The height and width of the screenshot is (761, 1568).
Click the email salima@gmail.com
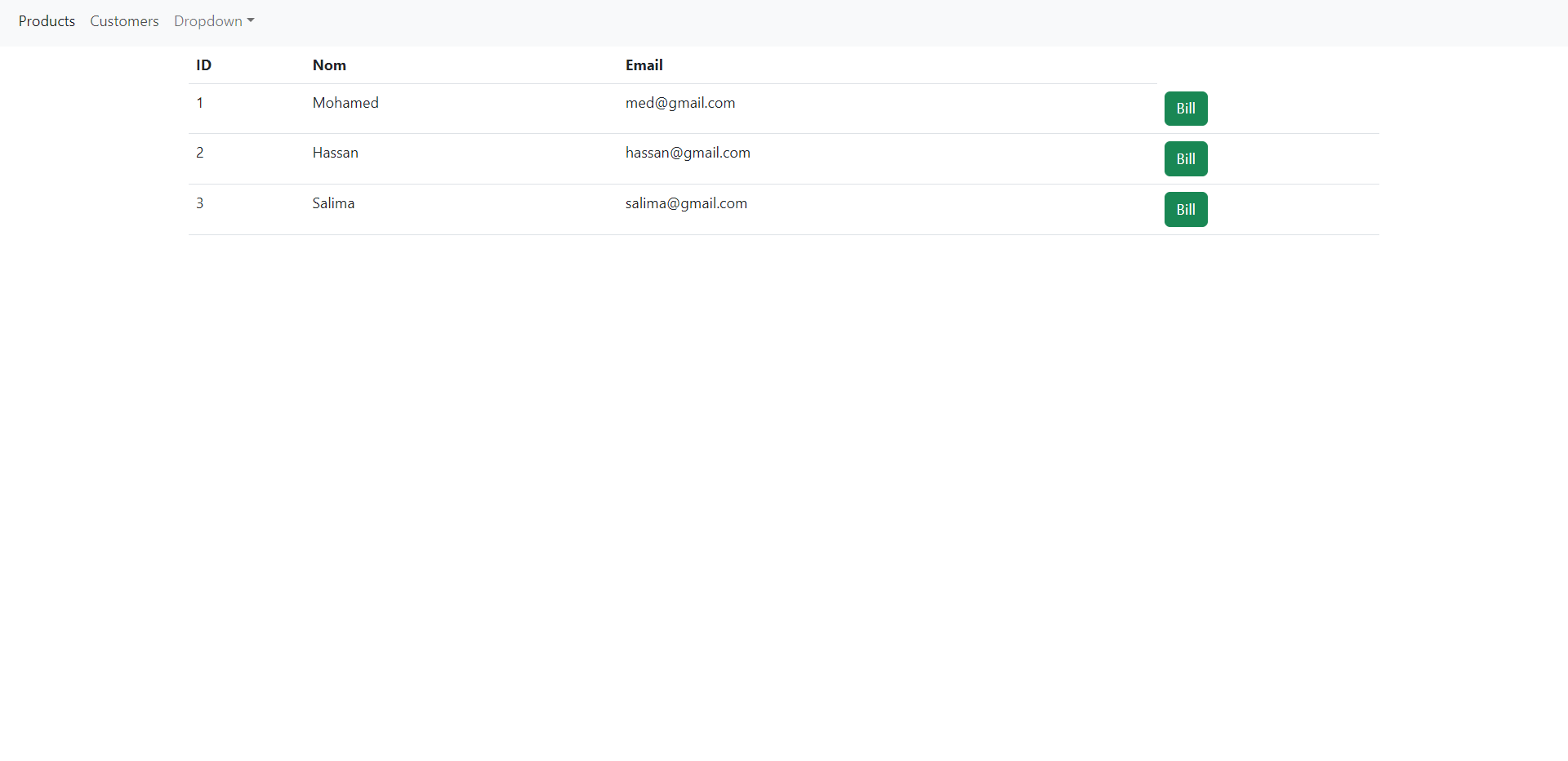pos(686,203)
